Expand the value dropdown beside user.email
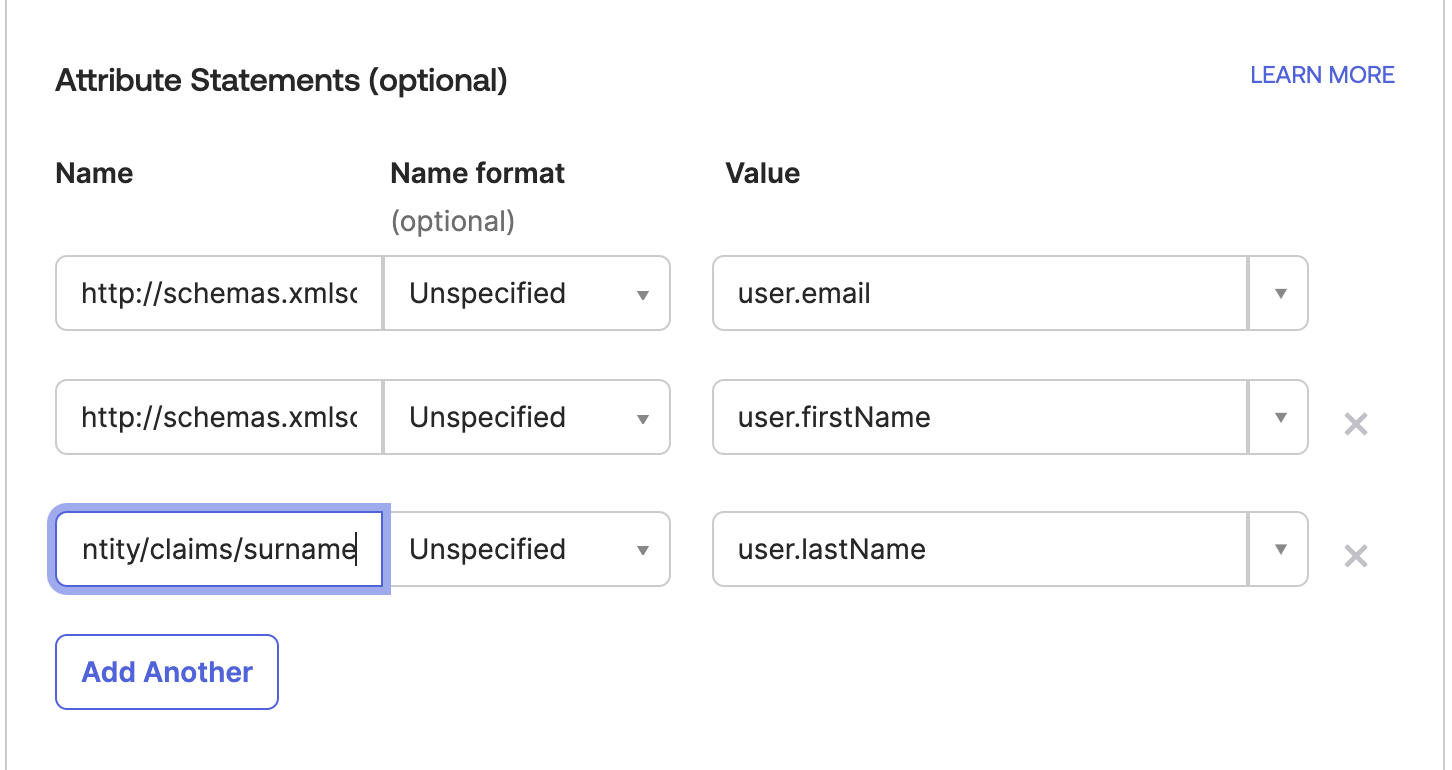 [1278, 293]
